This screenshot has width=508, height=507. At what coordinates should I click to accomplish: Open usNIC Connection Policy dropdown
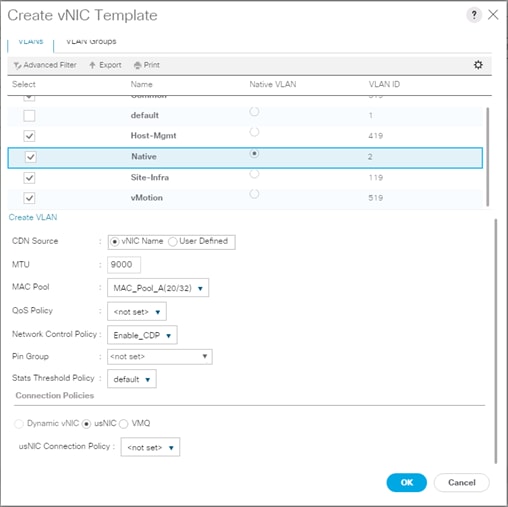pos(150,447)
